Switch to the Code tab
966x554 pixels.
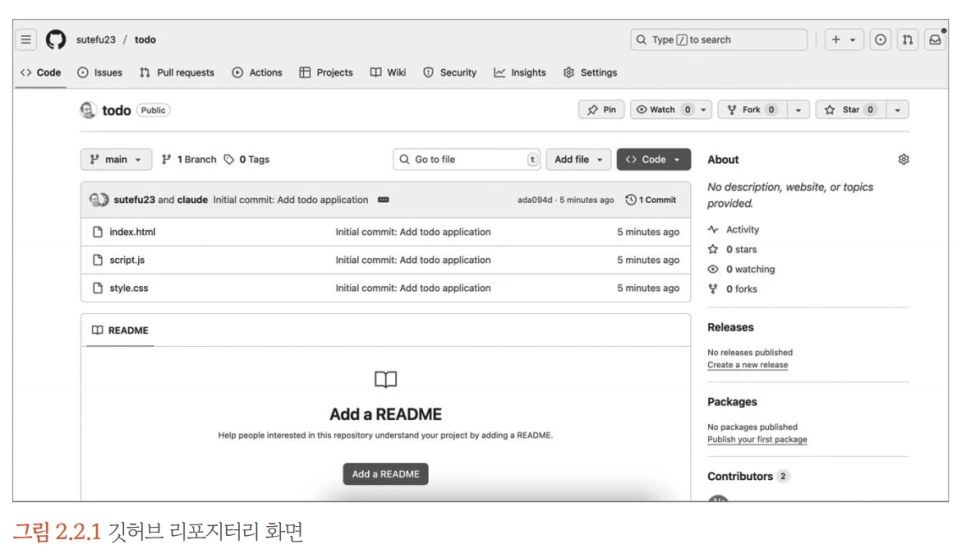pos(41,73)
